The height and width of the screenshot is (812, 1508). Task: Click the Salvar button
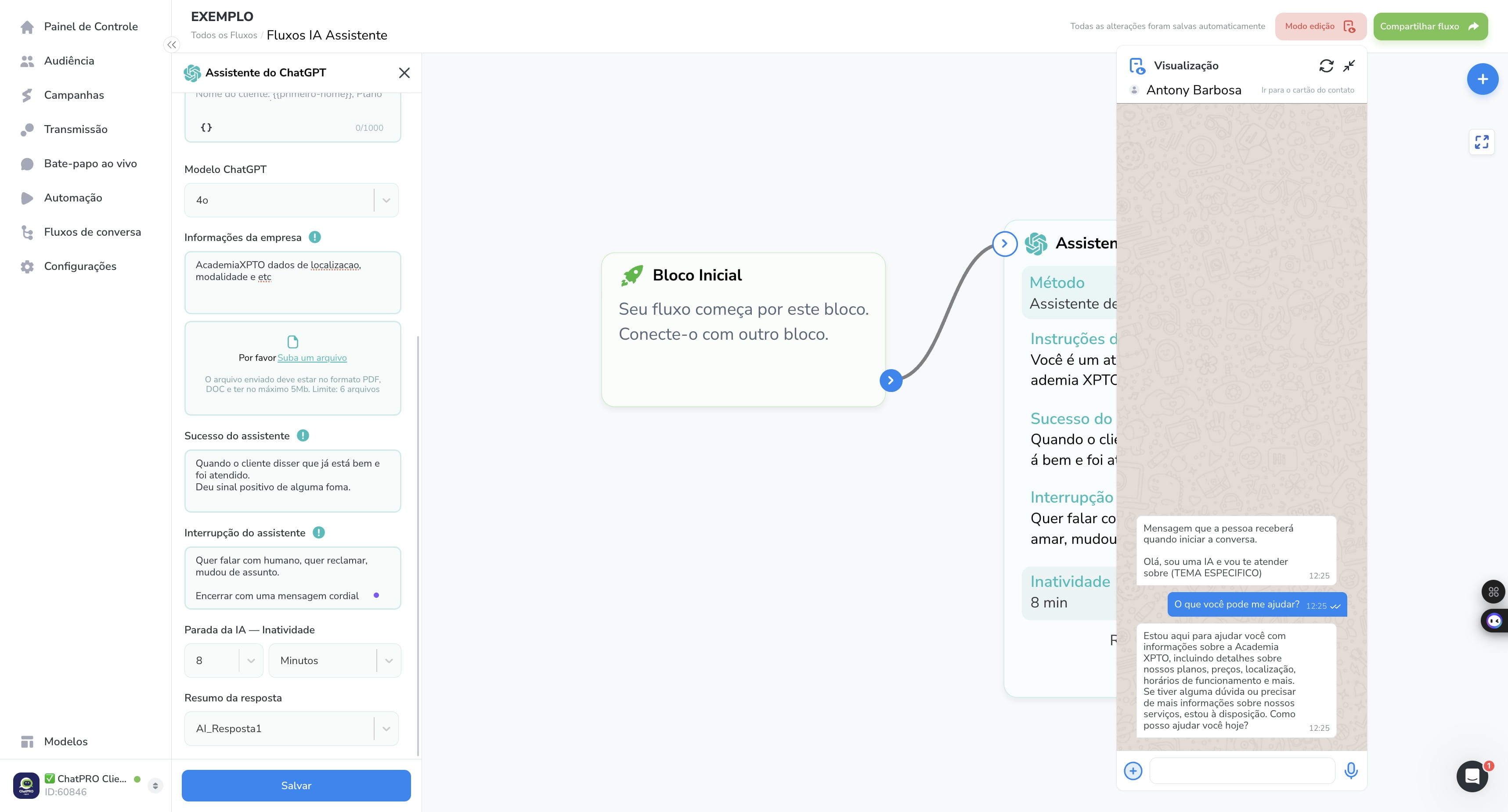(296, 785)
